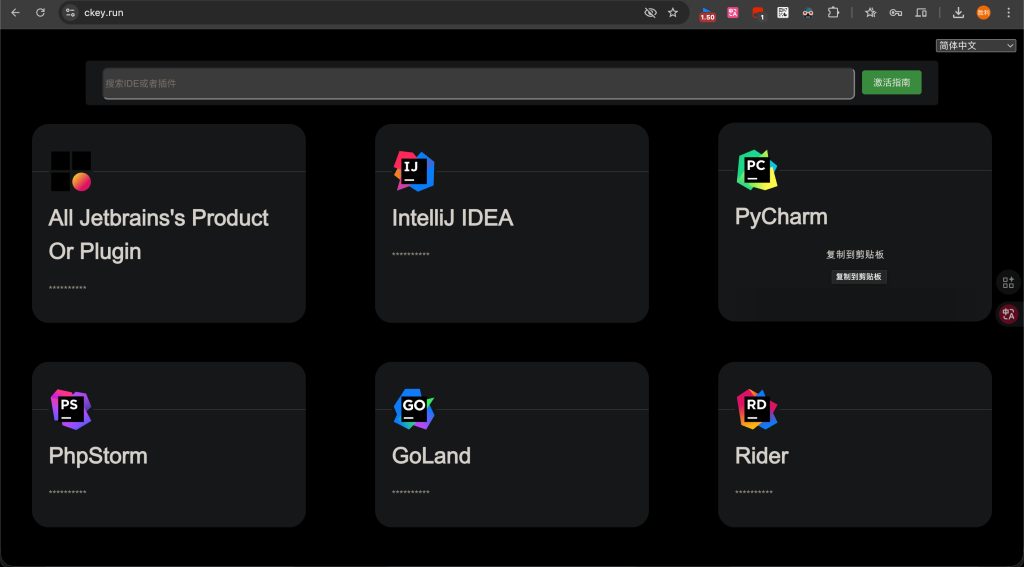1024x567 pixels.
Task: Click the ckey.run address bar URL
Action: [x=104, y=12]
